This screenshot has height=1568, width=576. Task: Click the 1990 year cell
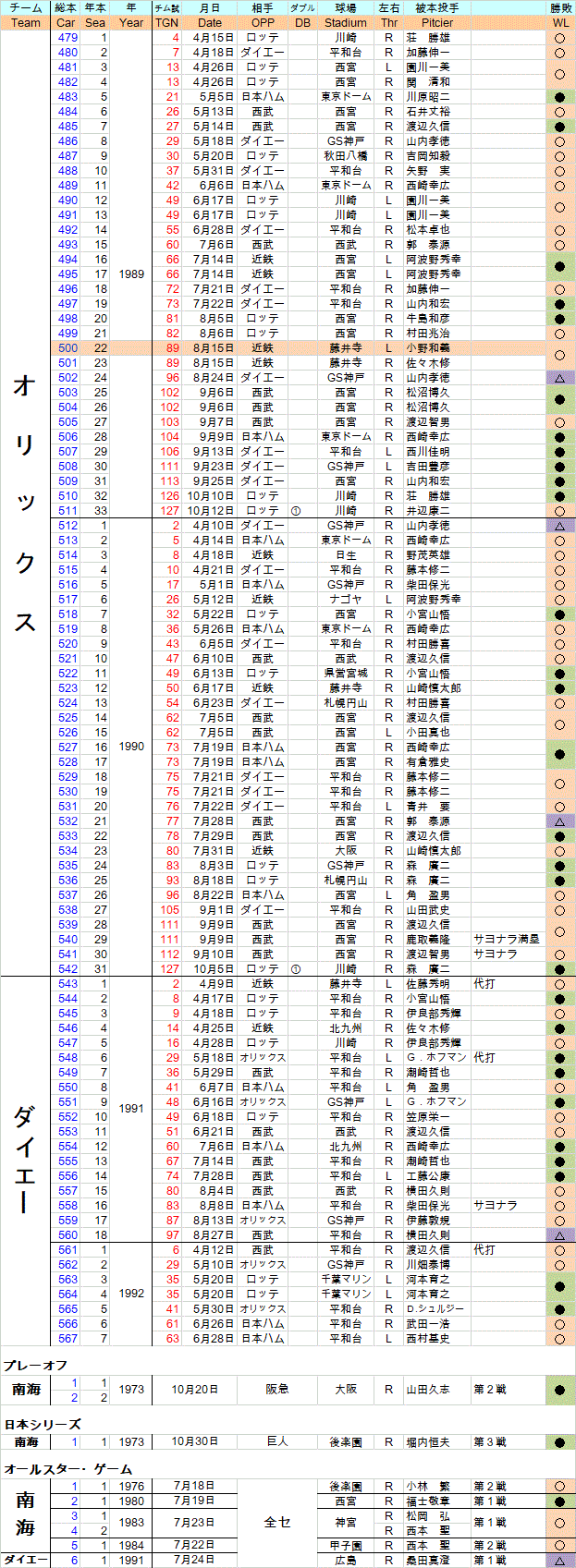tap(131, 747)
